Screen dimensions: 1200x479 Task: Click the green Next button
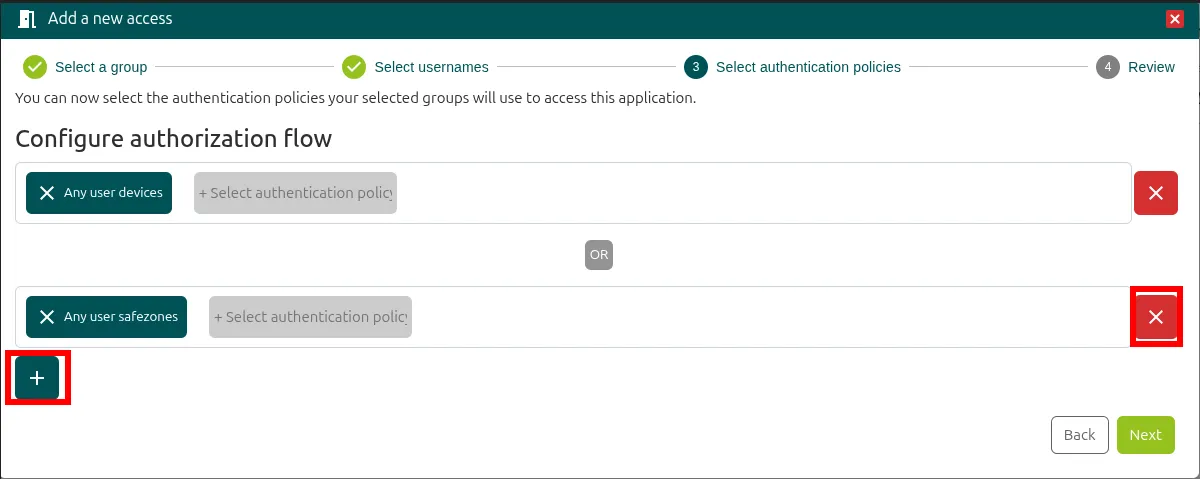click(1145, 435)
